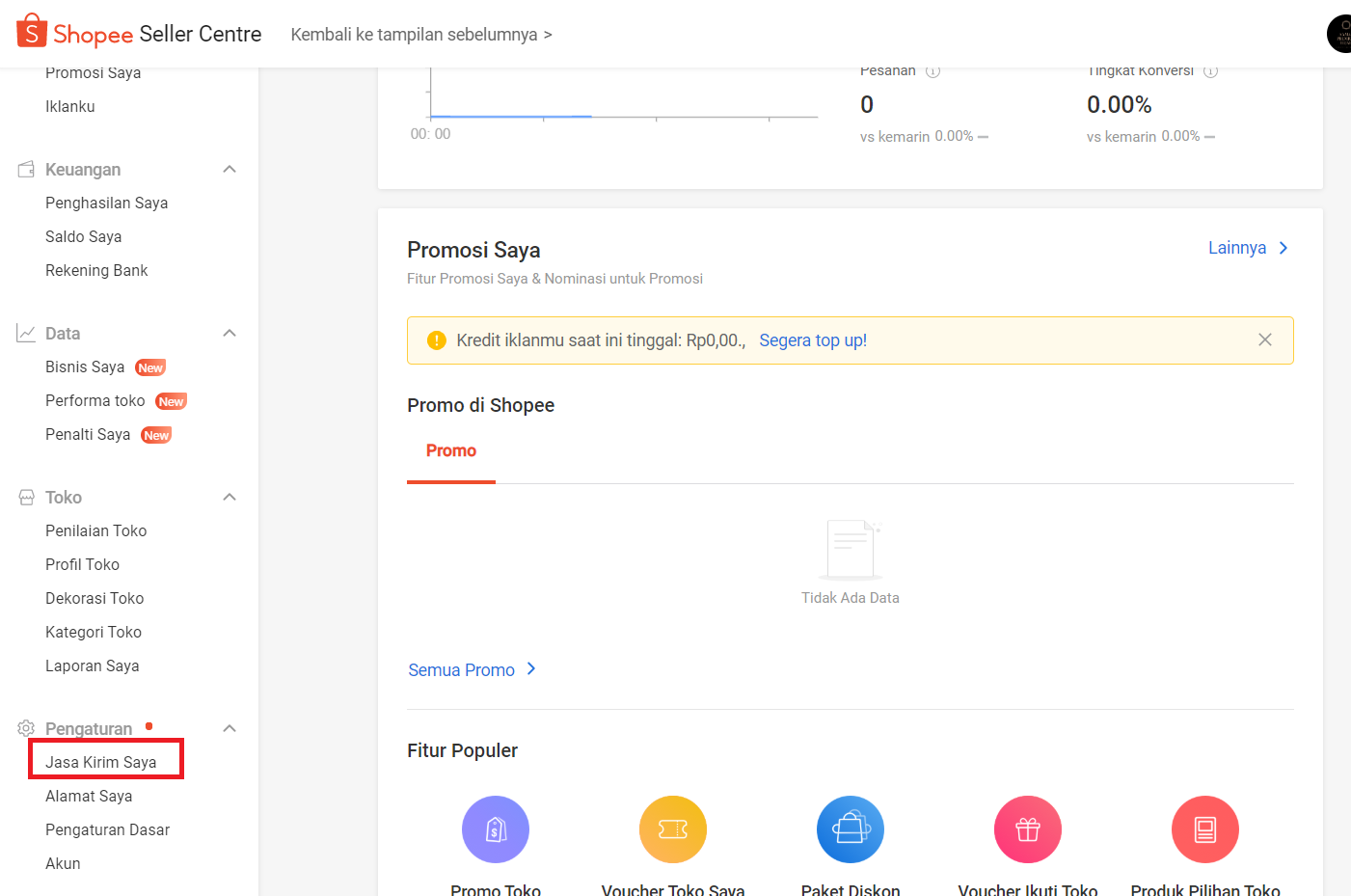The width and height of the screenshot is (1351, 896).
Task: Open Semua Promo link
Action: [461, 670]
